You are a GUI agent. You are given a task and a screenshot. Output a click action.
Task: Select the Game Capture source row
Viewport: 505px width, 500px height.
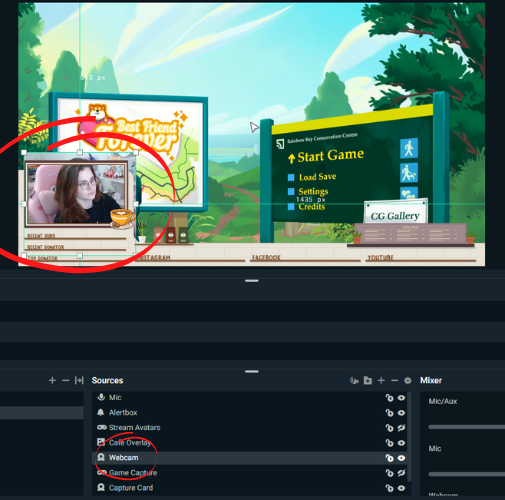click(x=250, y=473)
